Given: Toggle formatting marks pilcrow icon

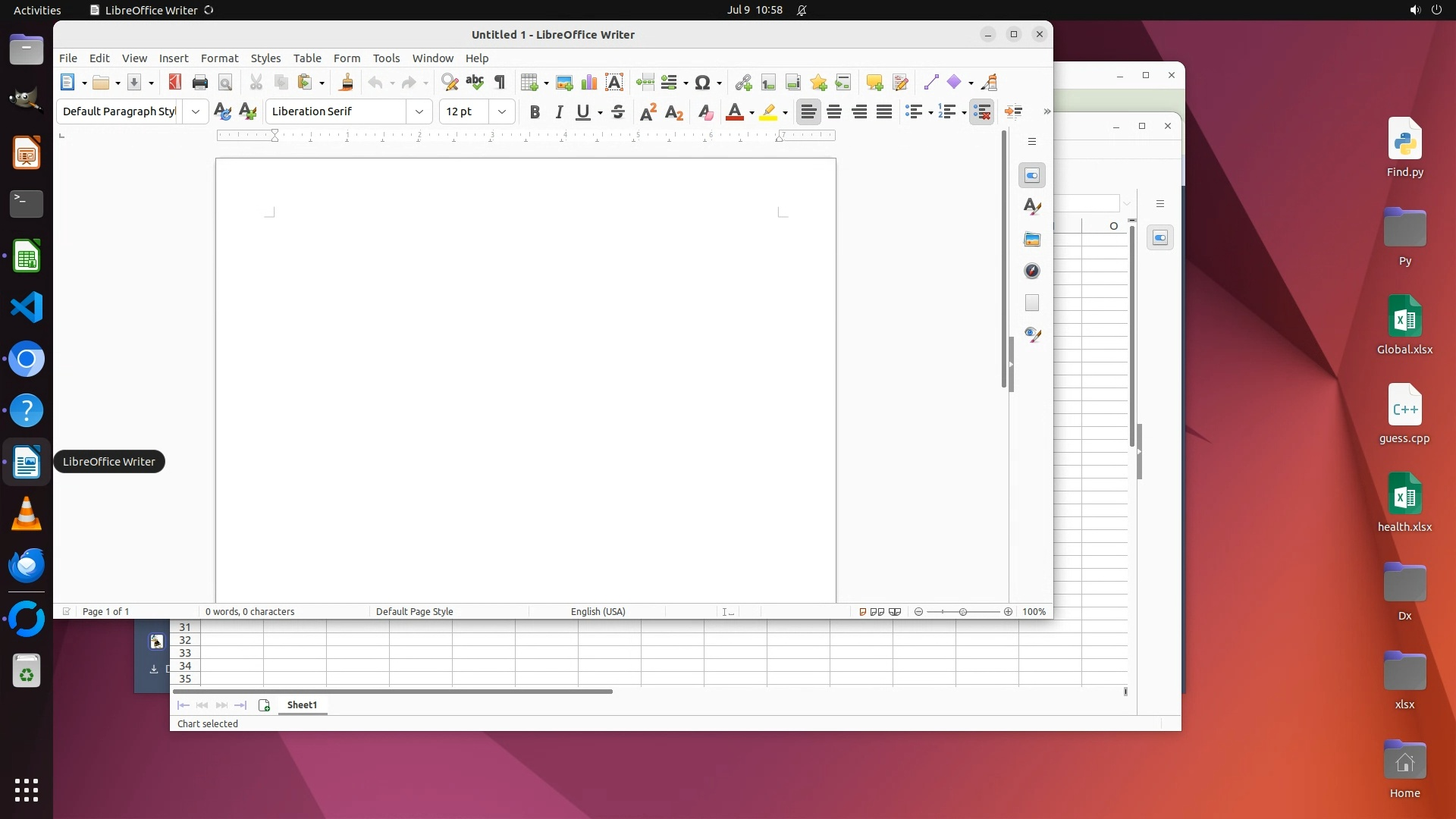Looking at the screenshot, I should pos(500,83).
